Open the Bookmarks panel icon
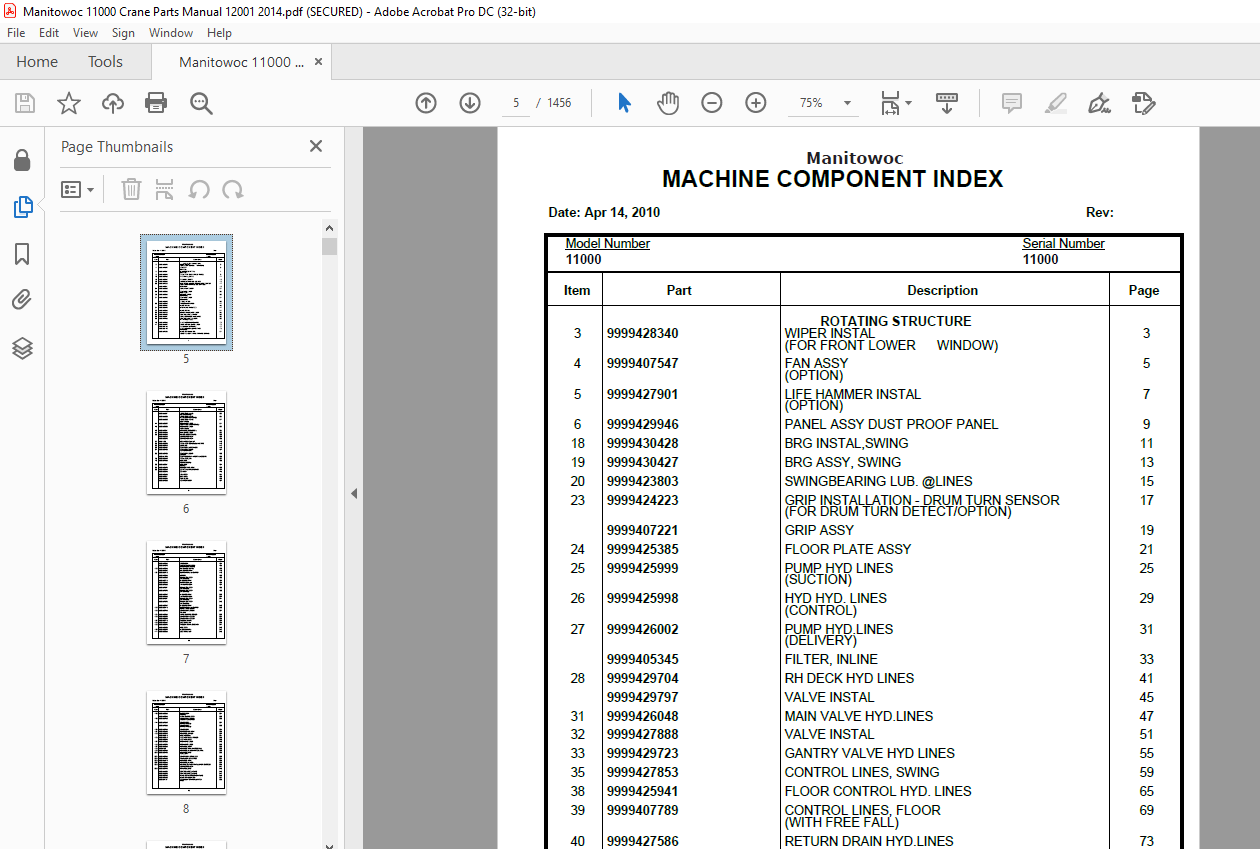Screen dimensions: 1260x849 tap(22, 254)
